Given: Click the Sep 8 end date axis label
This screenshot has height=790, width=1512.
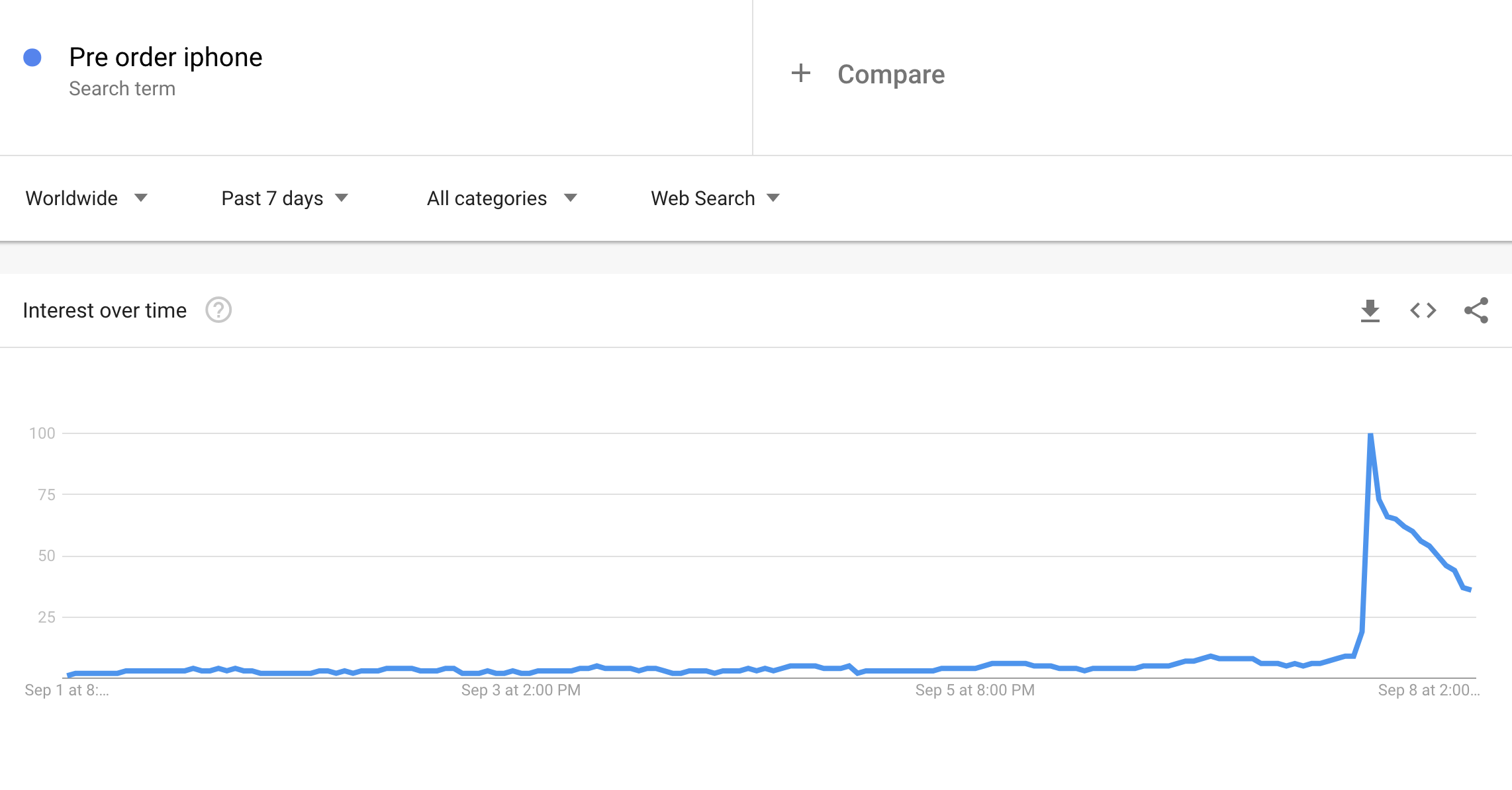Looking at the screenshot, I should (1428, 690).
